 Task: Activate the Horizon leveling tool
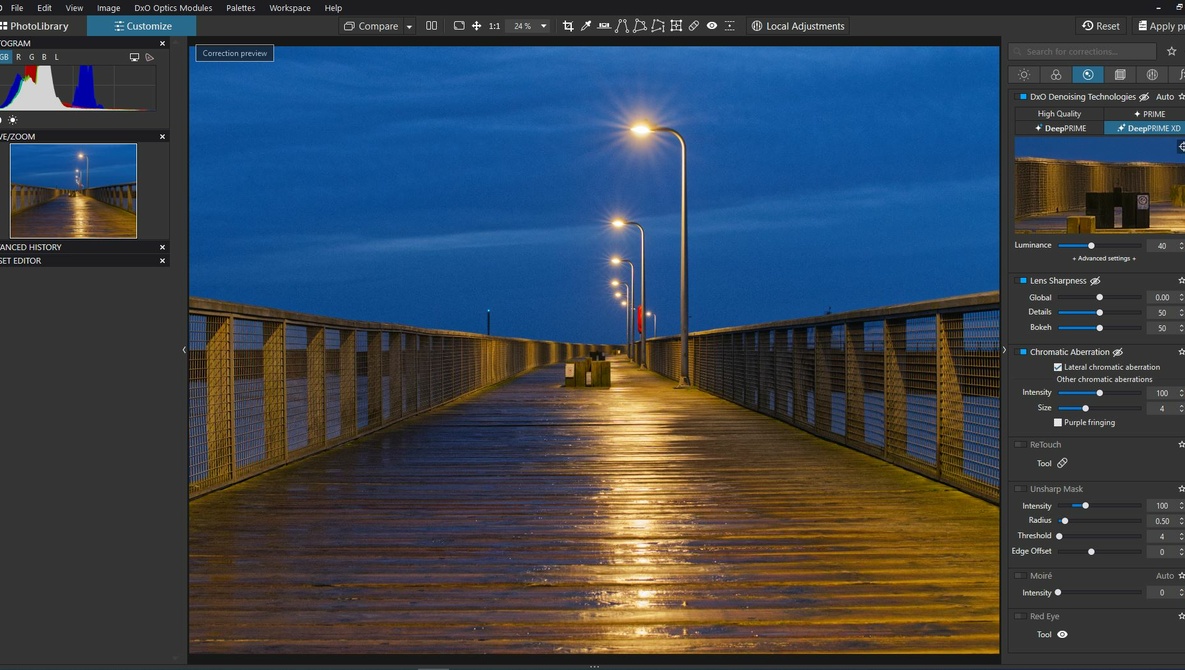pyautogui.click(x=604, y=26)
